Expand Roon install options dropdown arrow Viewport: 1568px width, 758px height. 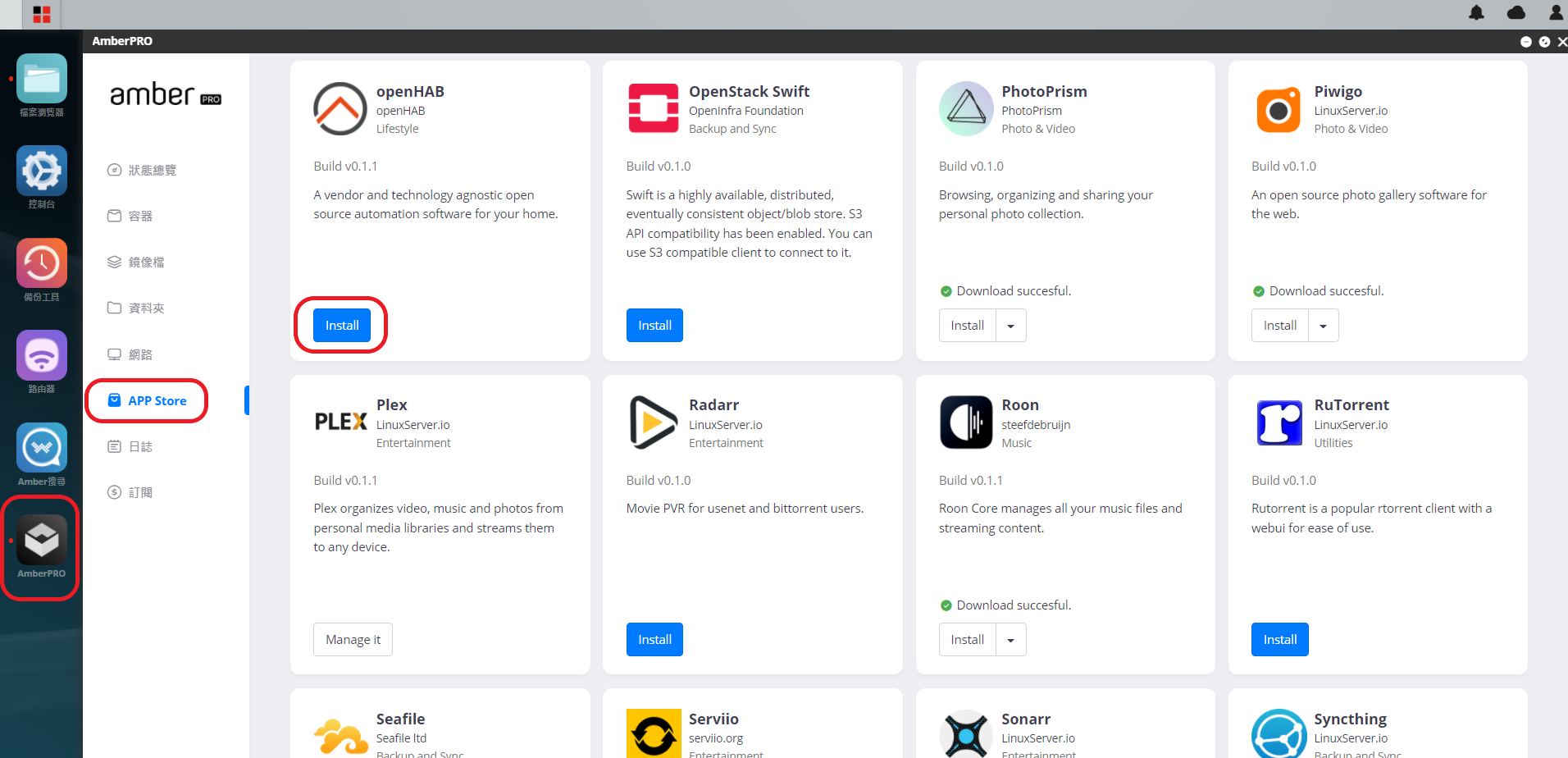[1011, 640]
